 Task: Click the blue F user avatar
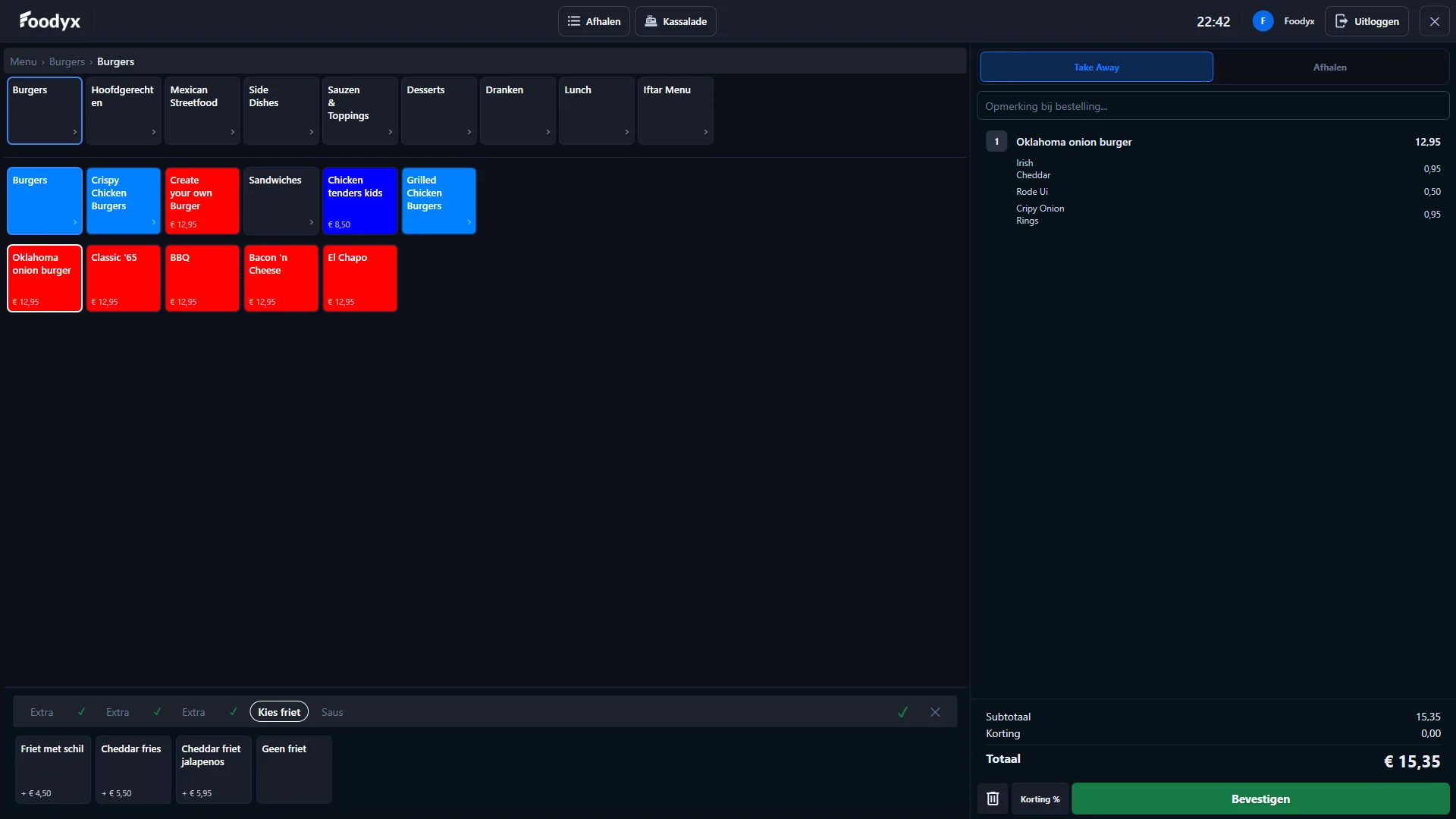[1263, 21]
